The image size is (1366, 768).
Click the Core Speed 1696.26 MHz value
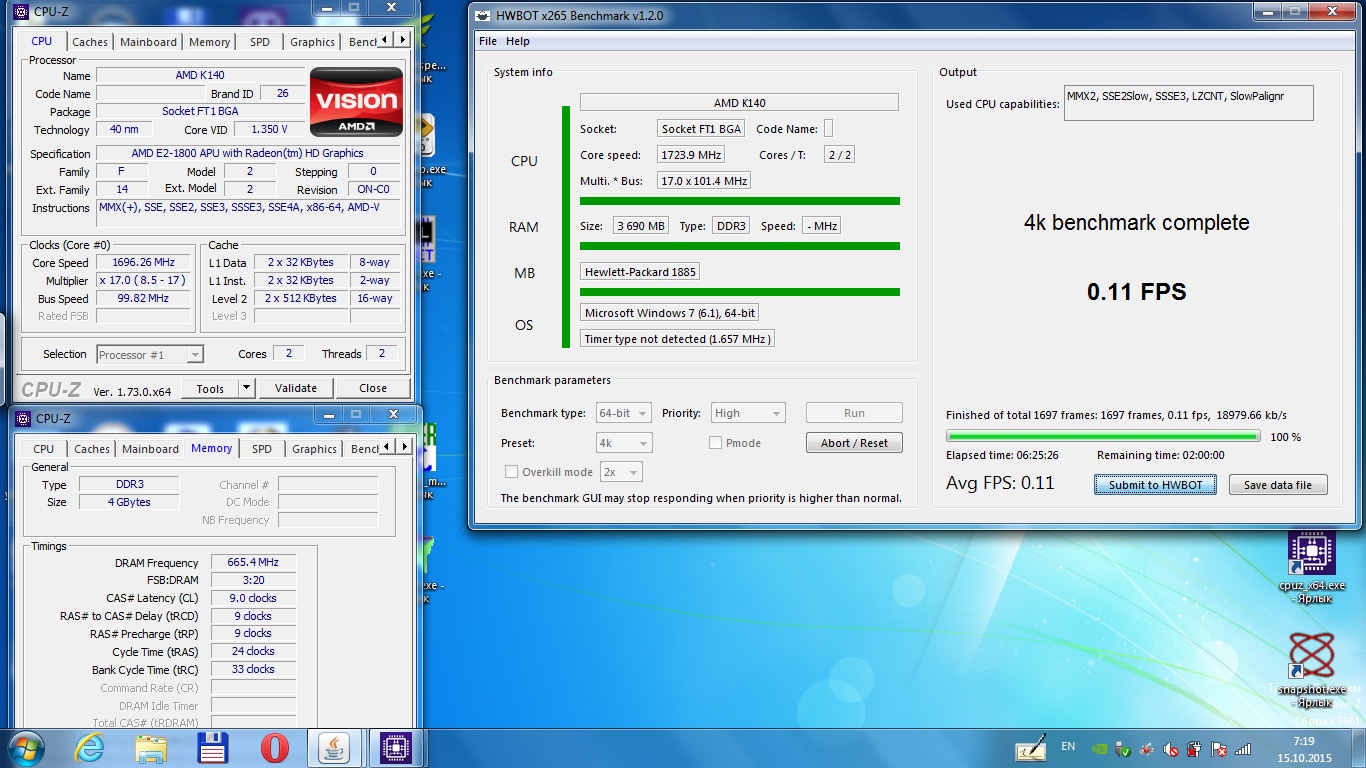[143, 263]
